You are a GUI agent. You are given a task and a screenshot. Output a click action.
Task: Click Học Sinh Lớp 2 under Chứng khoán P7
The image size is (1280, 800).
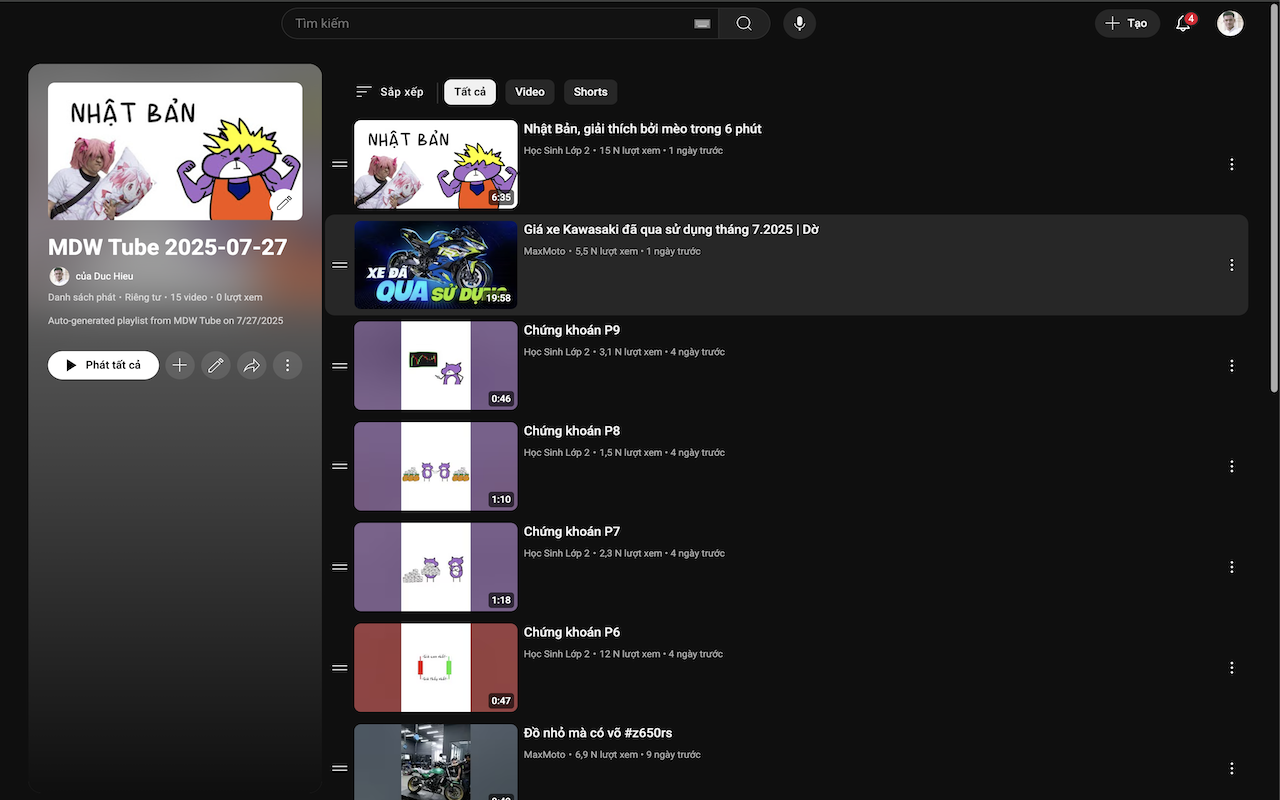coord(556,554)
